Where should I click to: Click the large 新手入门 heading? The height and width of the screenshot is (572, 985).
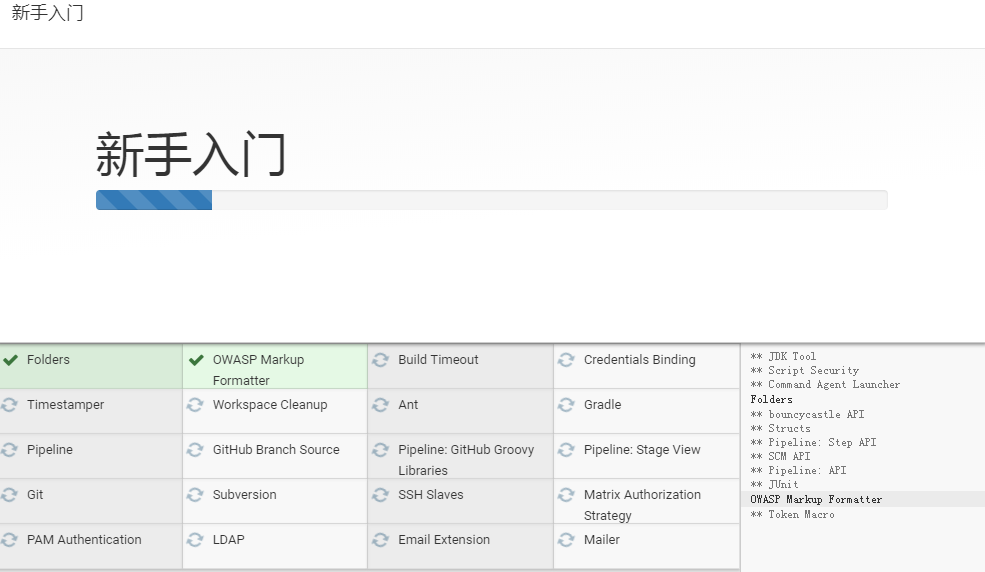[x=191, y=154]
